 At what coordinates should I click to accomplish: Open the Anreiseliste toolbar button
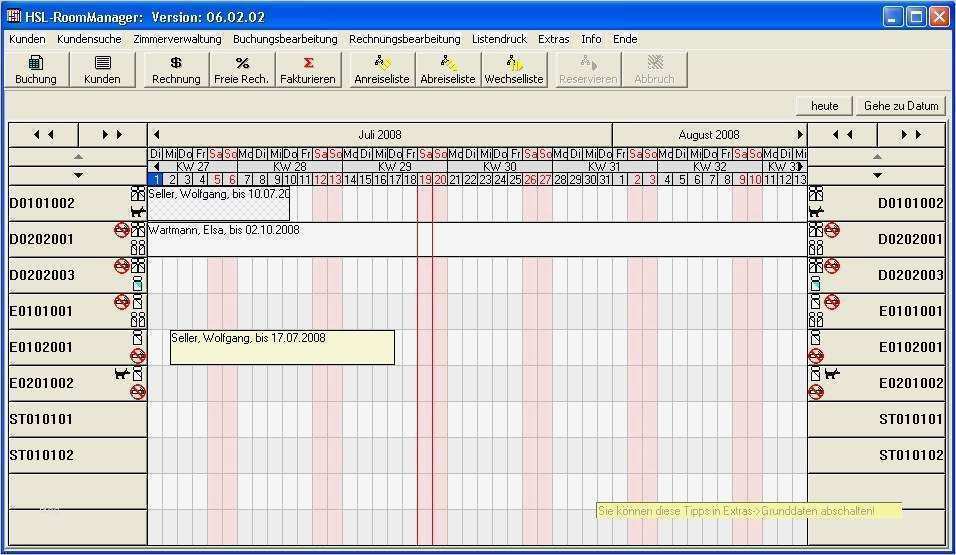(x=382, y=70)
